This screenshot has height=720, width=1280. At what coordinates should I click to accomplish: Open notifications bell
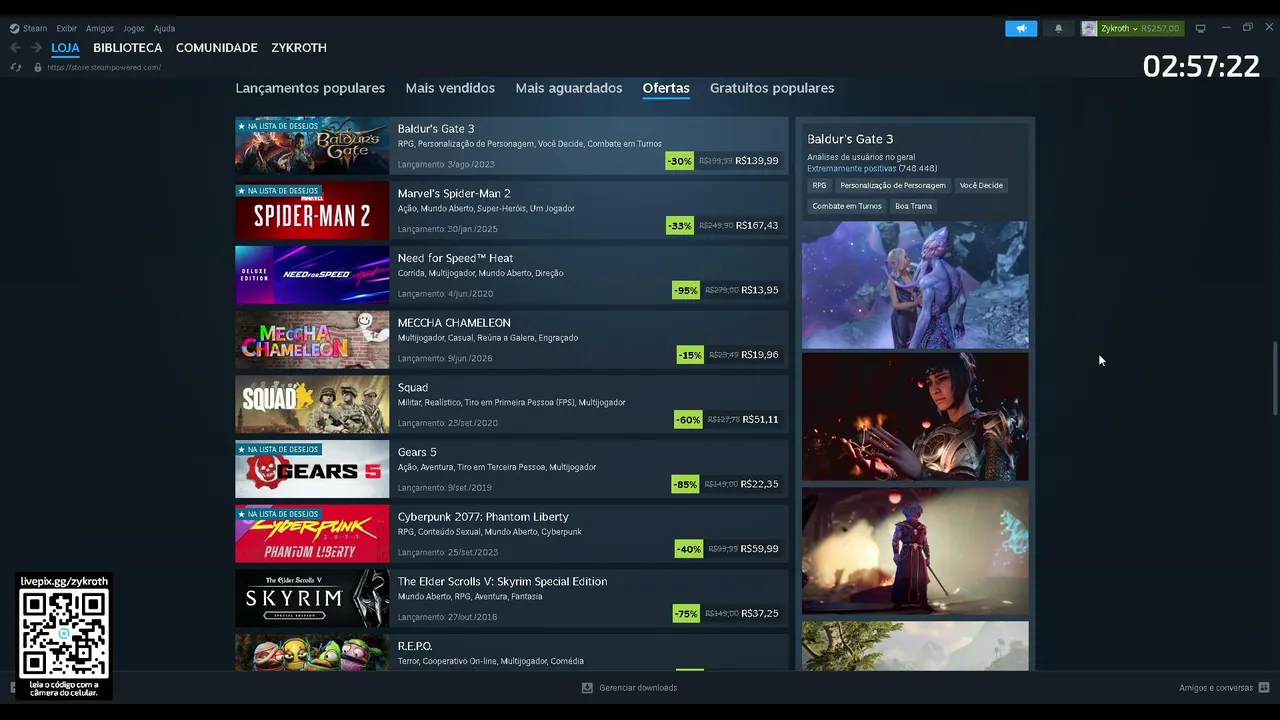click(1058, 28)
